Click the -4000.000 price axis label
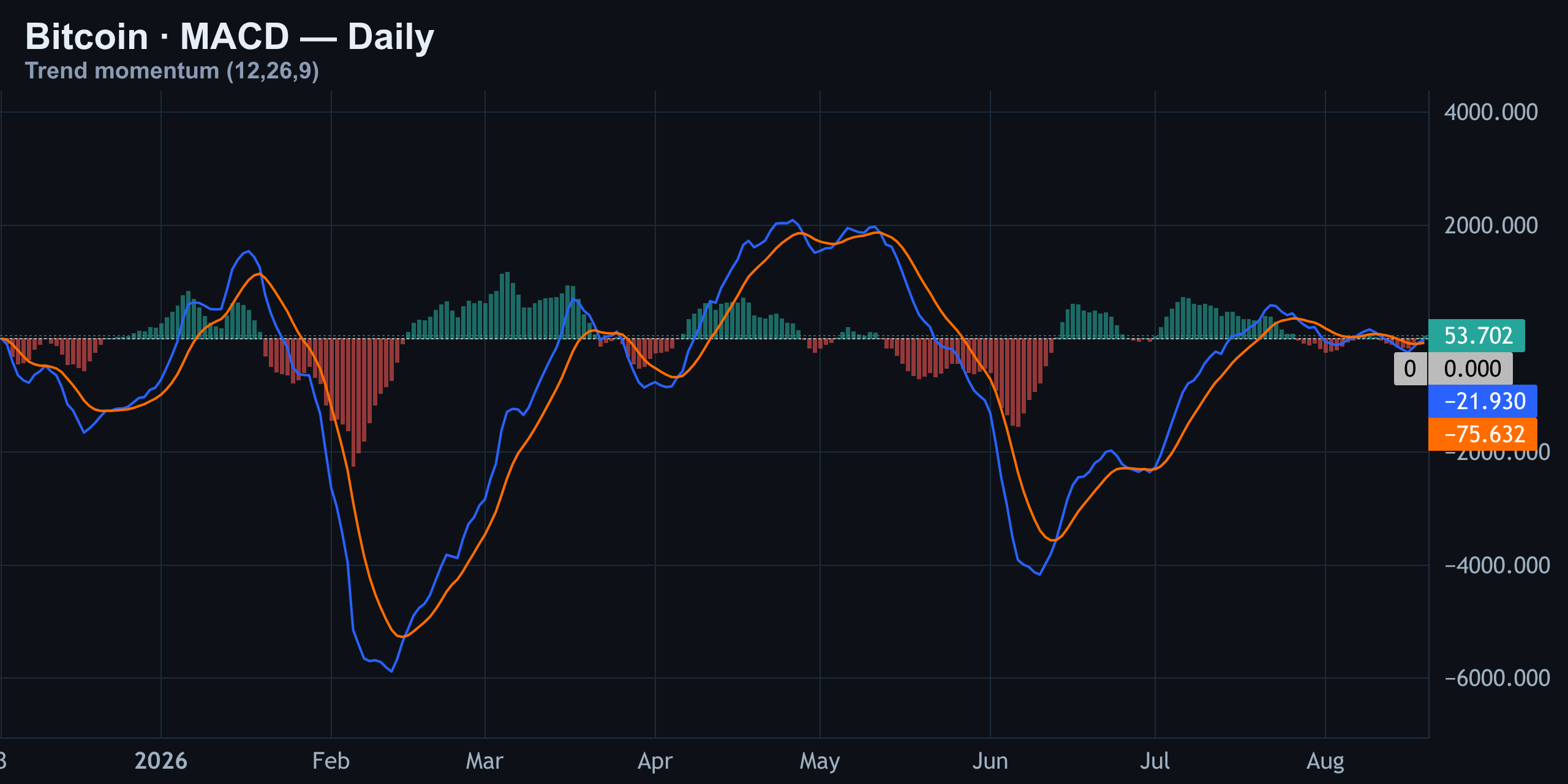 coord(1497,565)
